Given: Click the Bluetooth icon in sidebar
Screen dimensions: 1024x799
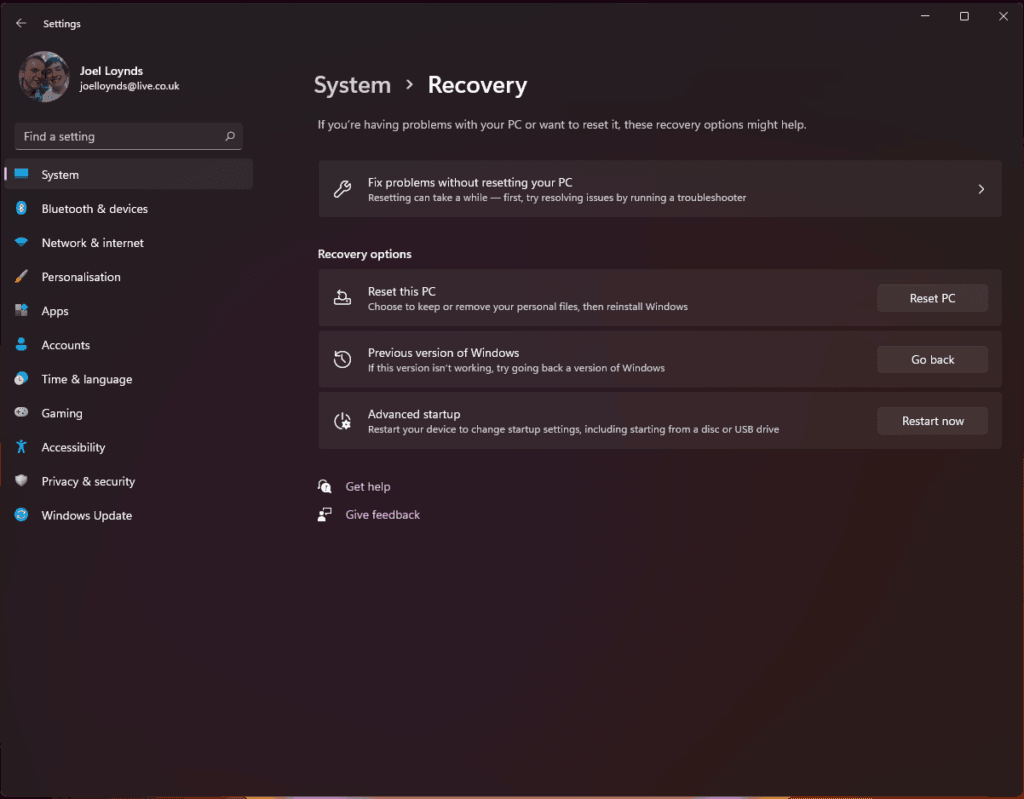Looking at the screenshot, I should tap(22, 208).
